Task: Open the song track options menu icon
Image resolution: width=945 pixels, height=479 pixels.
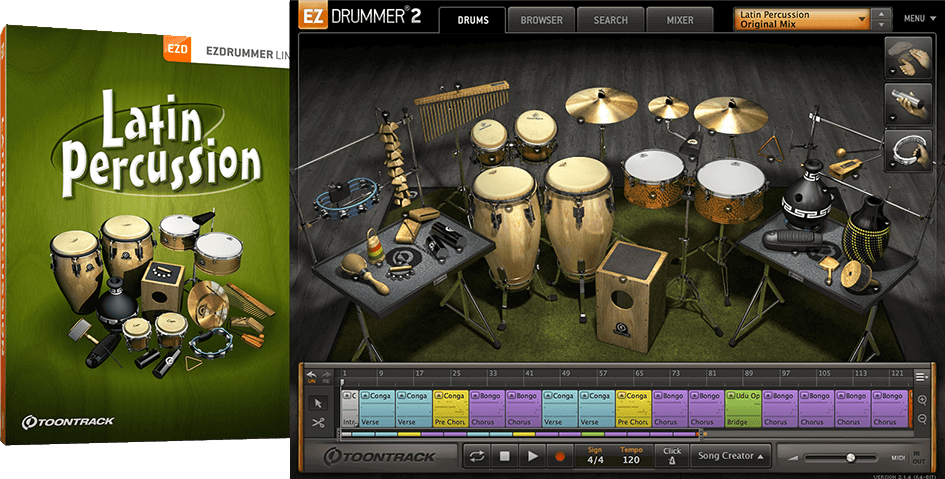Action: [920, 376]
